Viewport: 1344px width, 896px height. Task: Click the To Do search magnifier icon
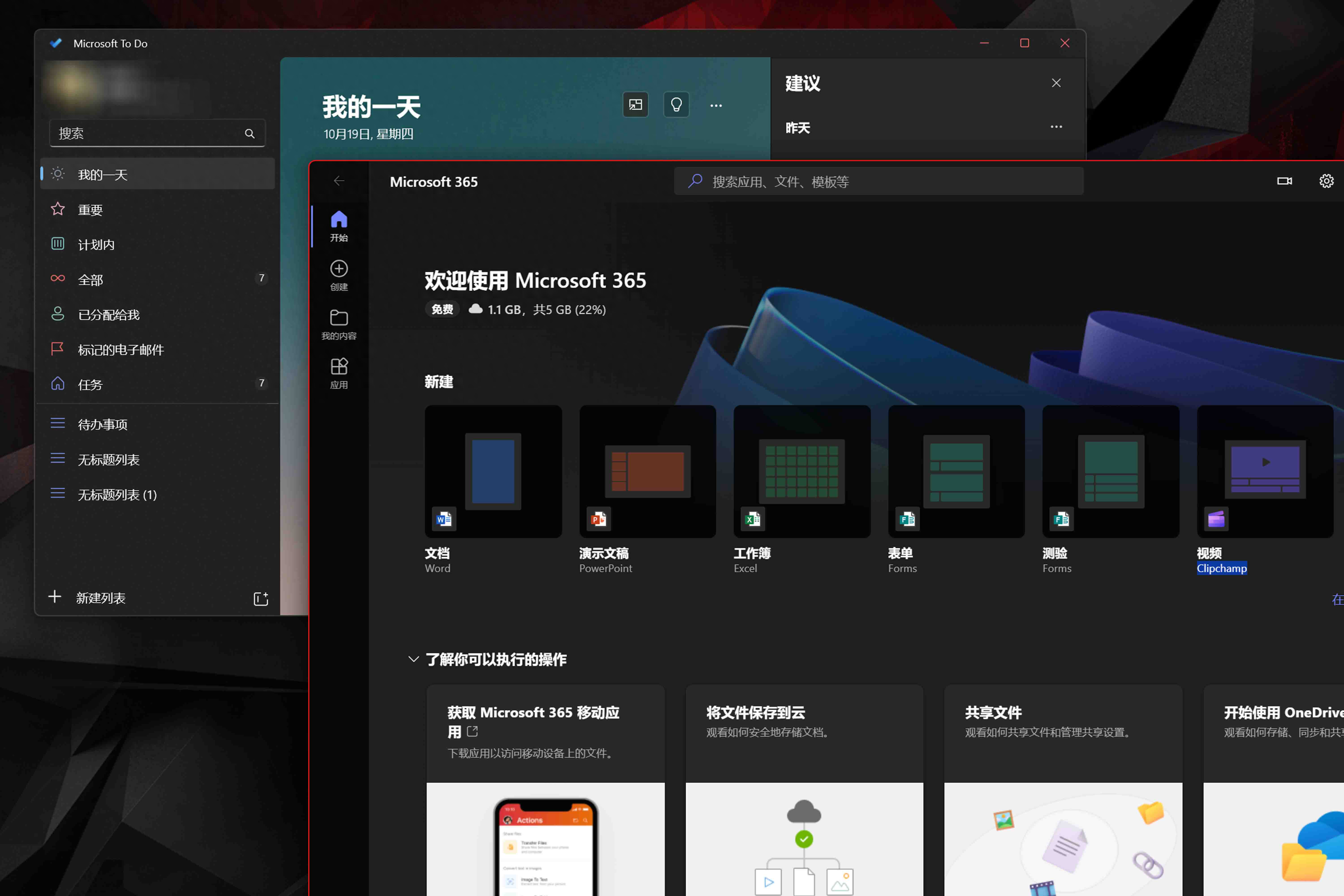[x=249, y=133]
